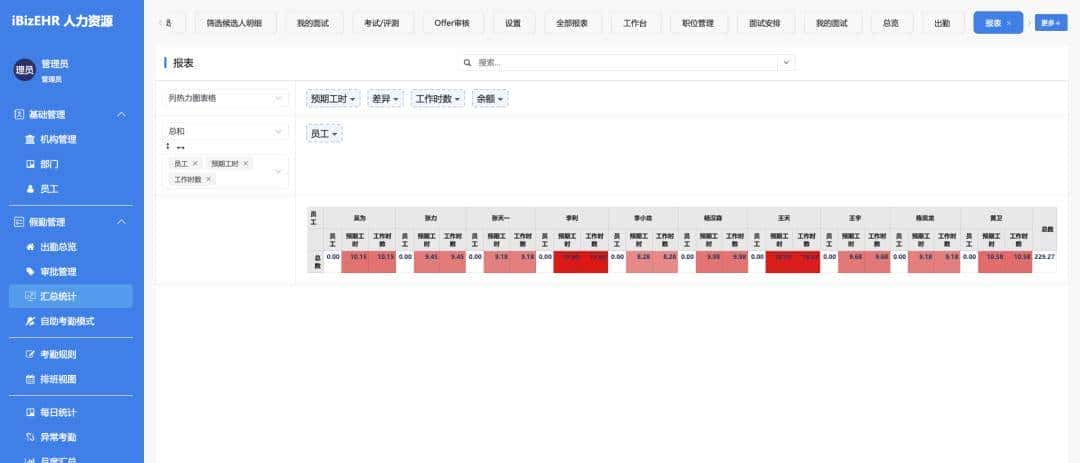Viewport: 1080px width, 463px height.
Task: Switch to the 筛选候选人明细 tab
Action: coord(235,23)
